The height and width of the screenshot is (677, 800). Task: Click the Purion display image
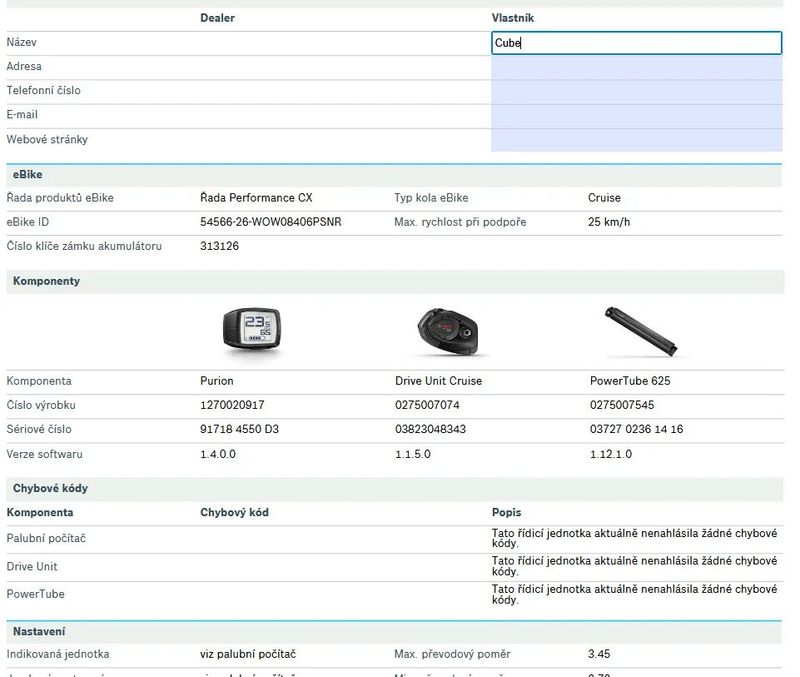point(250,330)
